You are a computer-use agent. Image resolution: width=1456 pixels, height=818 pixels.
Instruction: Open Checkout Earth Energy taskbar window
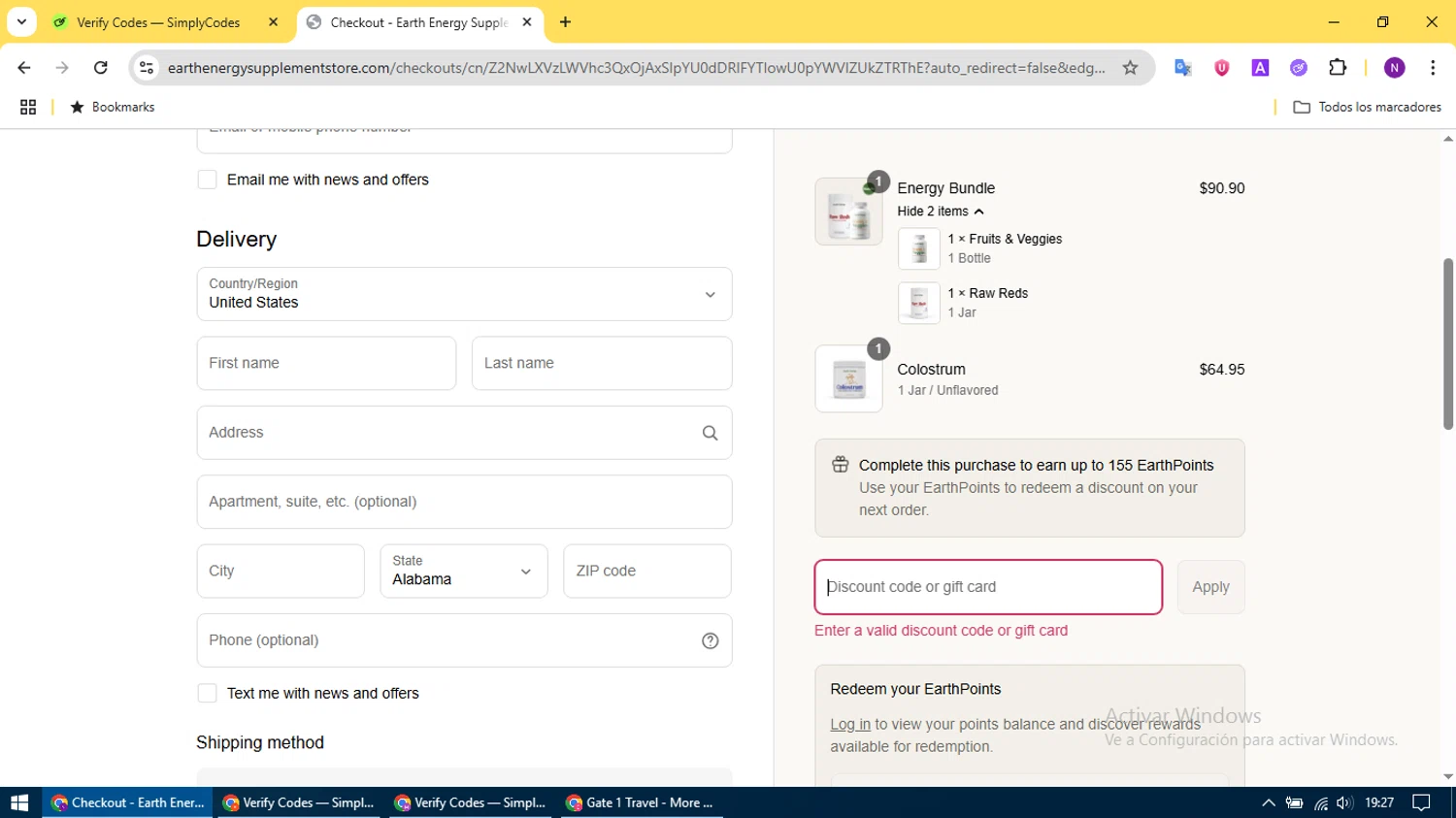pyautogui.click(x=128, y=802)
